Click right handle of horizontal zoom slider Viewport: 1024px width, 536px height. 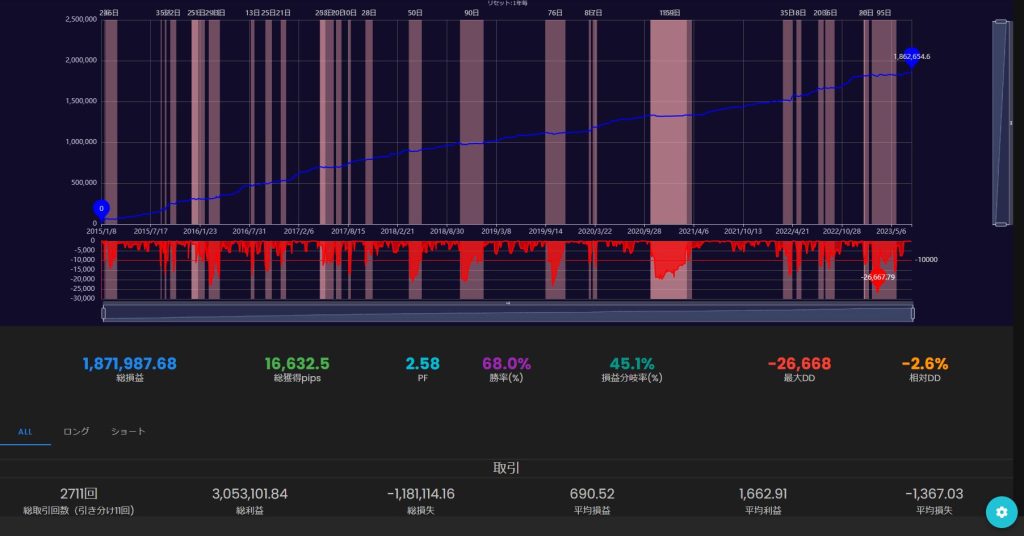click(x=912, y=314)
